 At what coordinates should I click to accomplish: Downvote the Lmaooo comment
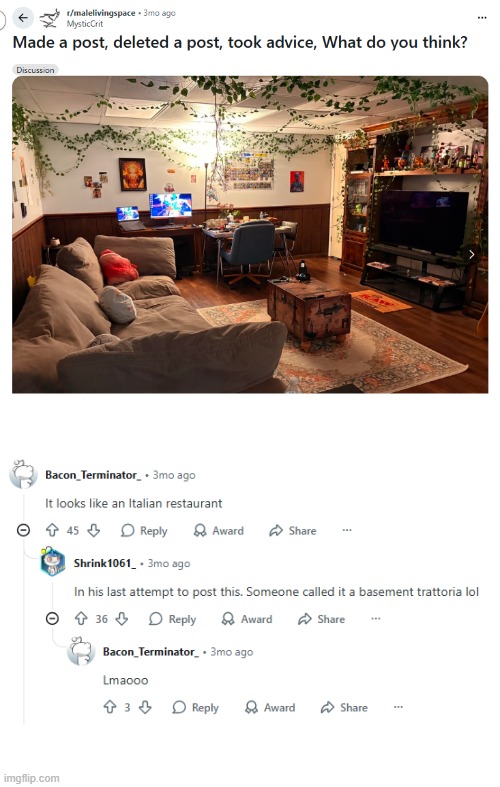click(x=145, y=707)
